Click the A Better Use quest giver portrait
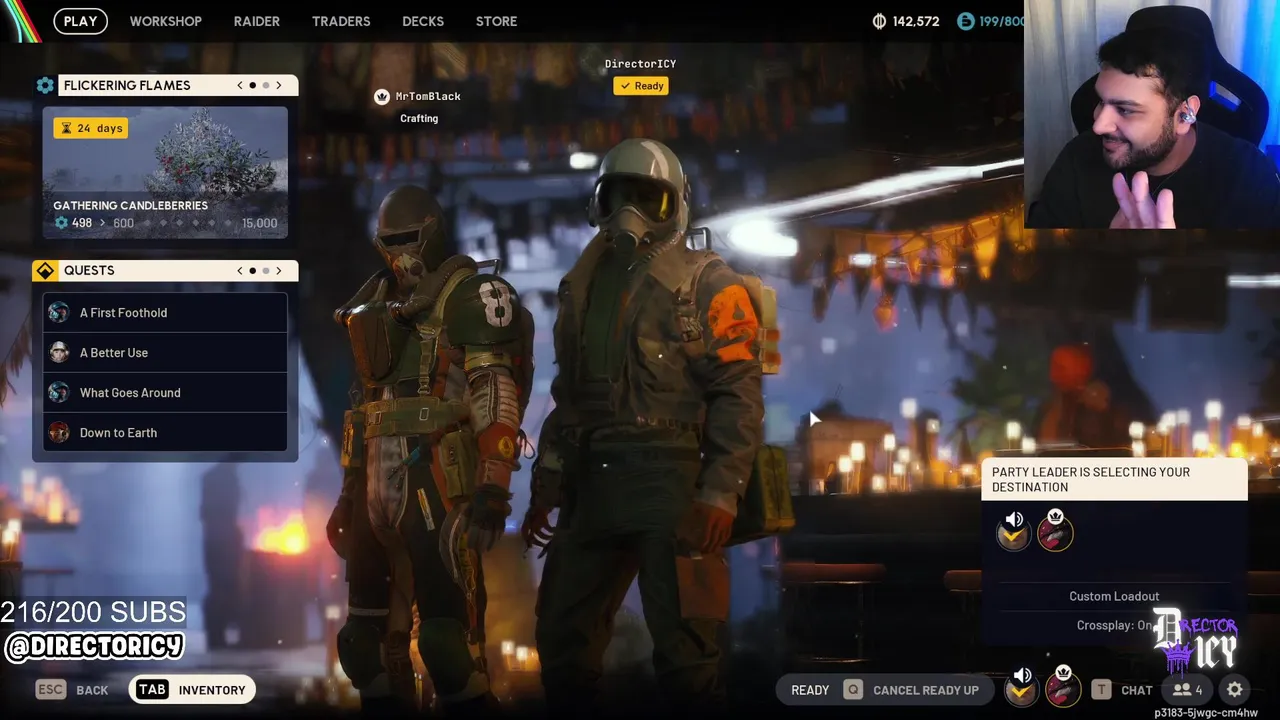 [x=59, y=352]
